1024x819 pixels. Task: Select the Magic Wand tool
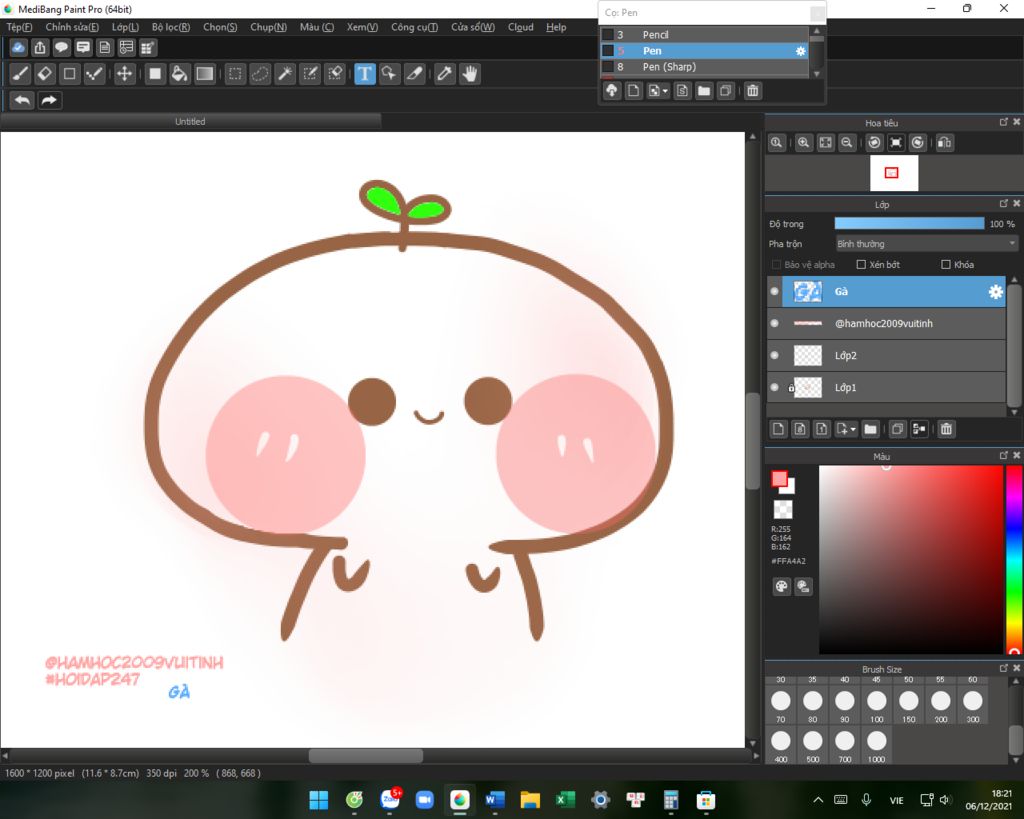pyautogui.click(x=285, y=74)
